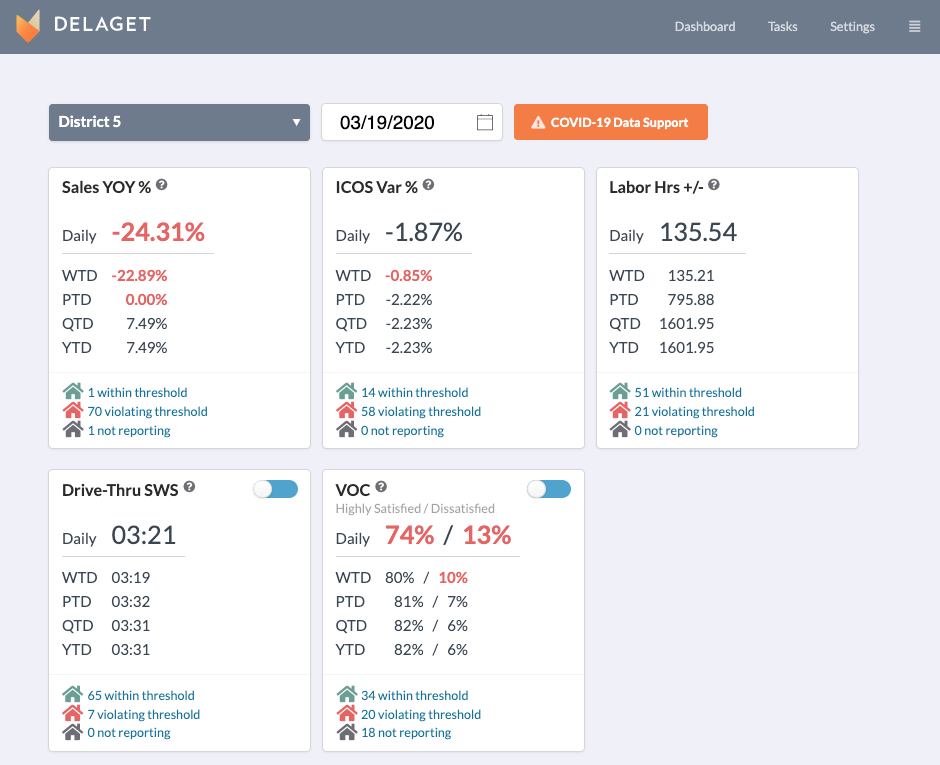The width and height of the screenshot is (940, 765).
Task: Open the calendar picker icon
Action: pos(485,122)
